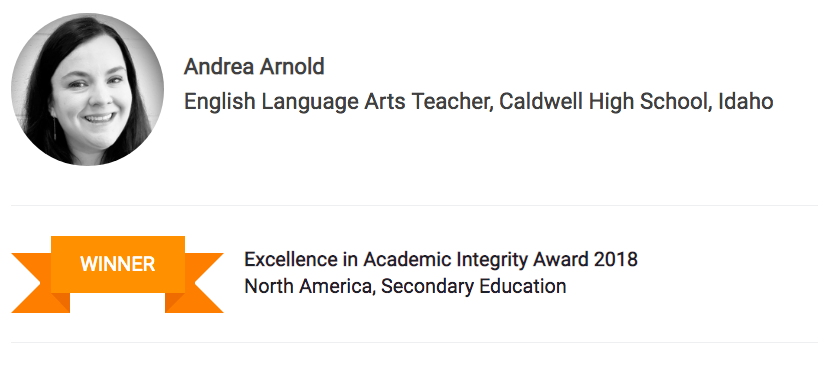818x370 pixels.
Task: Click the surname Arnold
Action: [x=289, y=67]
